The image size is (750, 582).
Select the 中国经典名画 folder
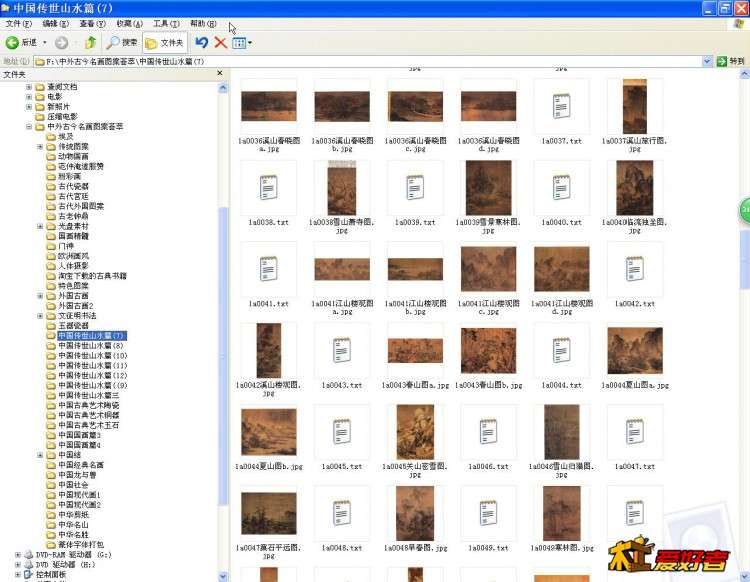81,465
